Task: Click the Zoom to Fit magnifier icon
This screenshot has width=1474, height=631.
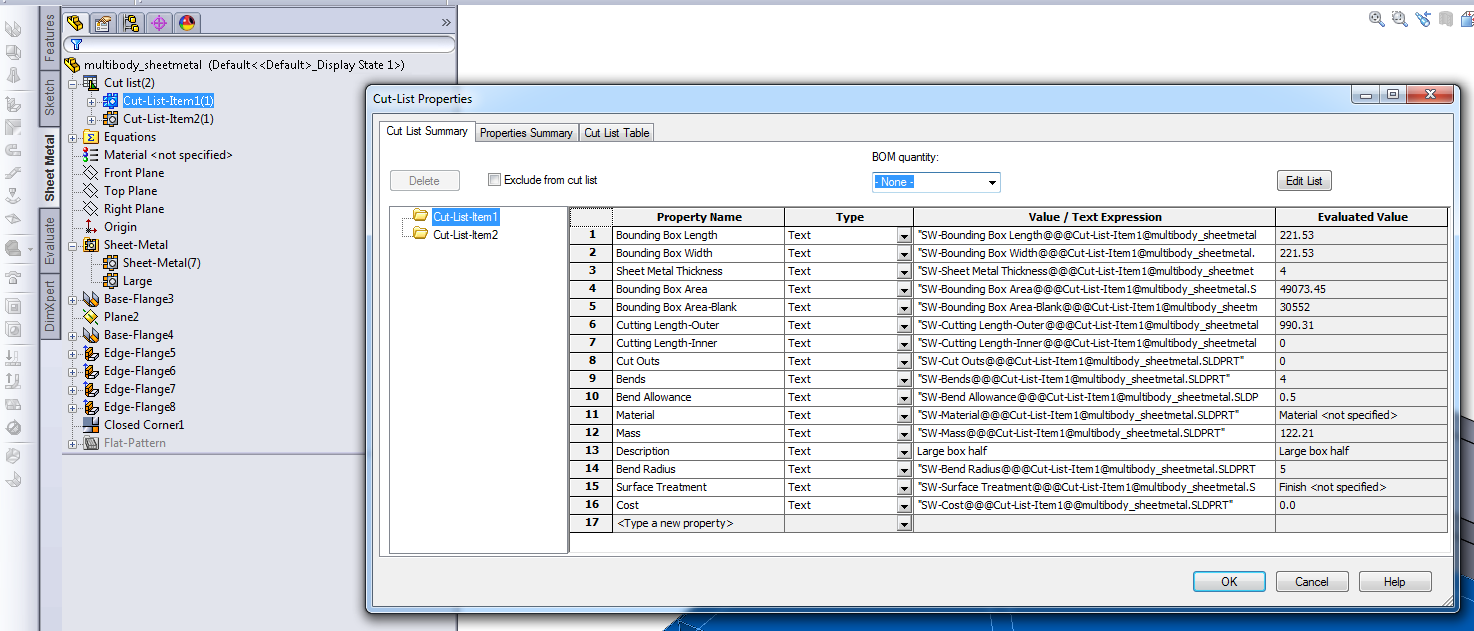Action: click(1377, 19)
